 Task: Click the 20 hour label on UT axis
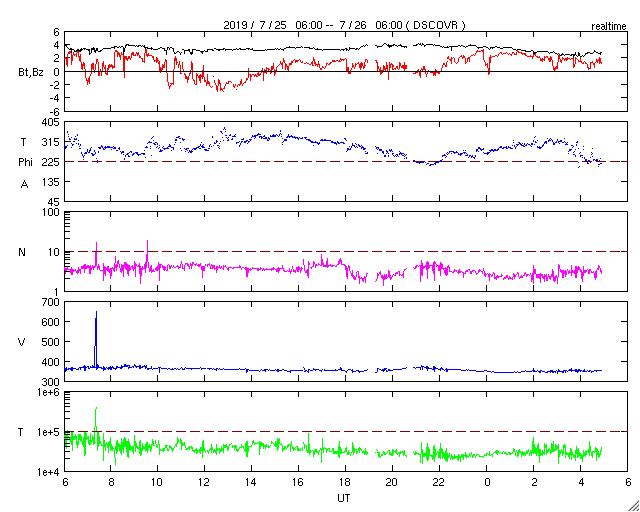pos(392,483)
